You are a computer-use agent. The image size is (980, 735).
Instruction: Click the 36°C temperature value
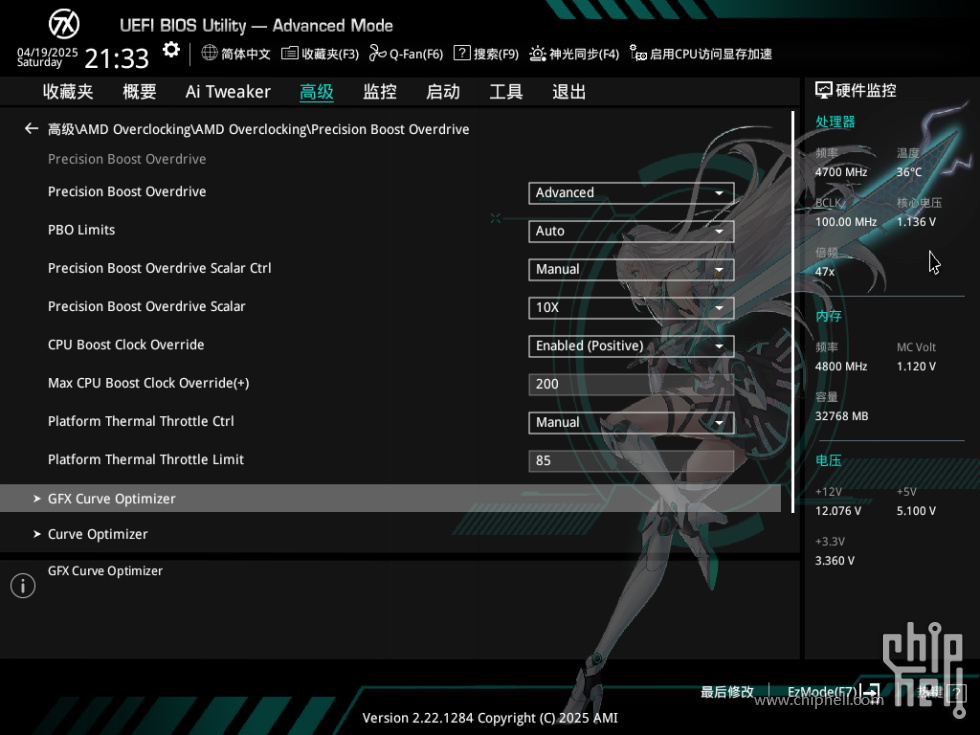click(909, 172)
